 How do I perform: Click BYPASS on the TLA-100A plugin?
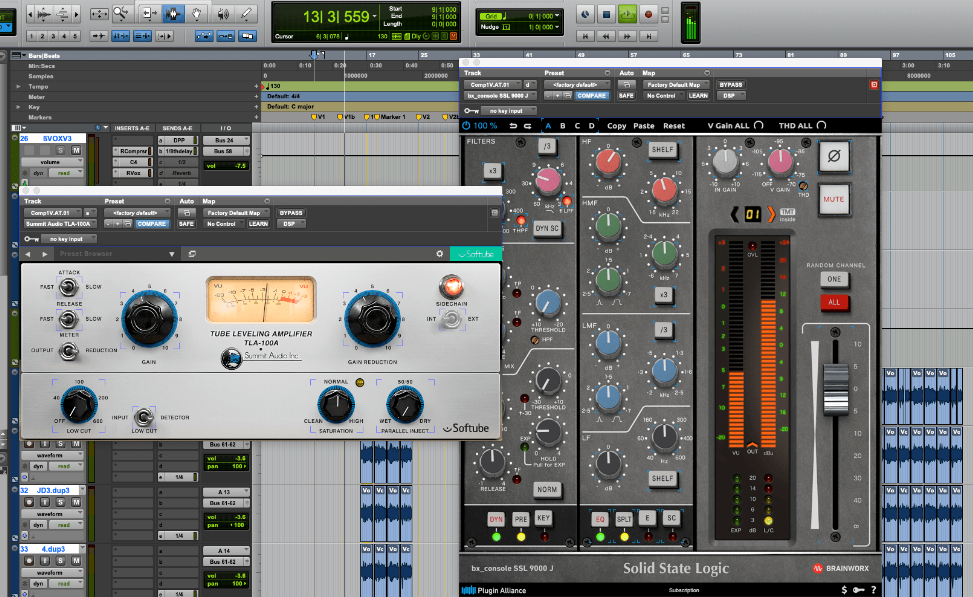coord(291,213)
